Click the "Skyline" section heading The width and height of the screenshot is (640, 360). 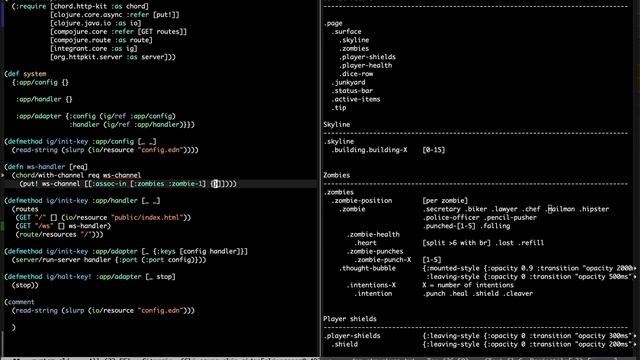pos(337,124)
